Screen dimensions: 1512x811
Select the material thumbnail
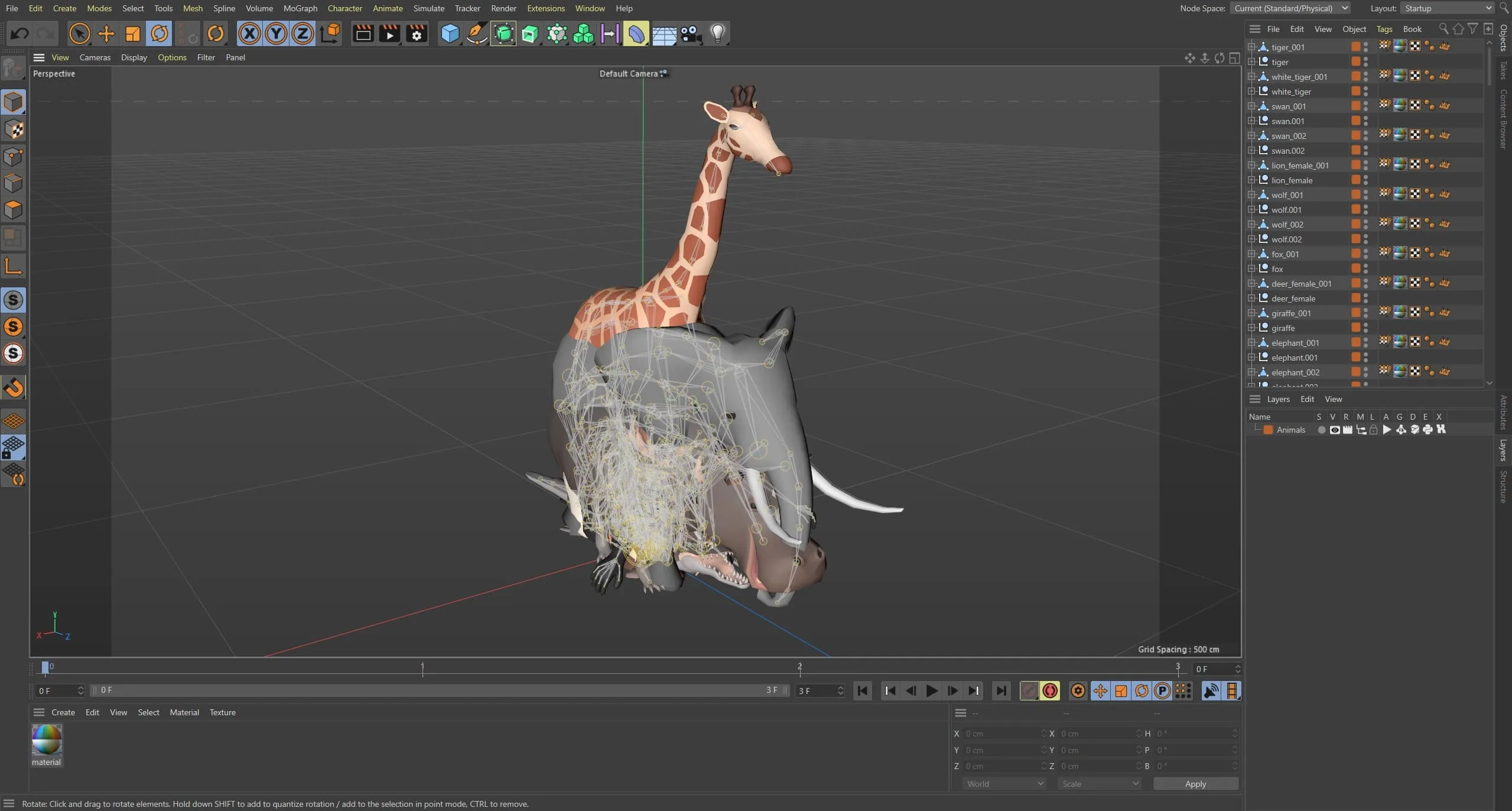click(47, 740)
